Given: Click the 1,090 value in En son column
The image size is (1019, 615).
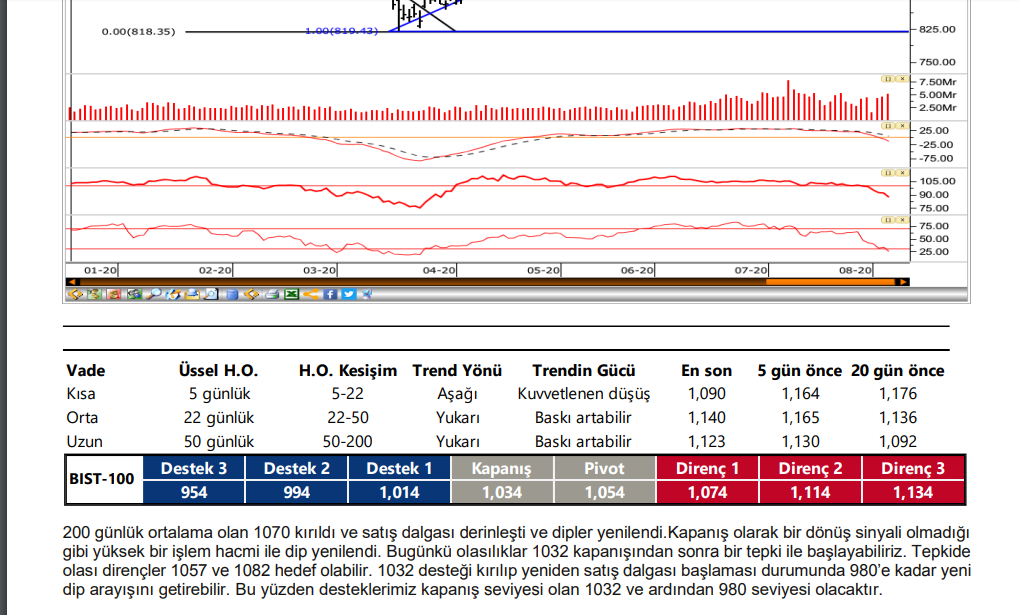Looking at the screenshot, I should [706, 394].
